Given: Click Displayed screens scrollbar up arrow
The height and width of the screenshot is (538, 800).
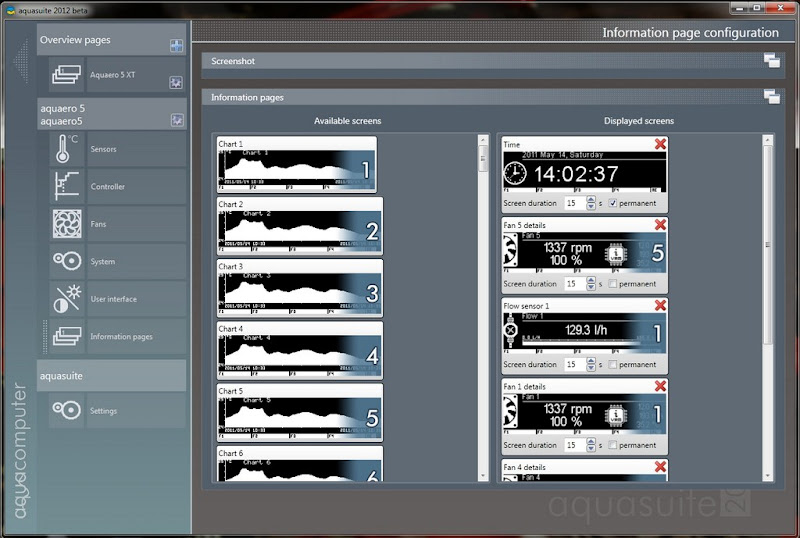Looking at the screenshot, I should point(768,140).
